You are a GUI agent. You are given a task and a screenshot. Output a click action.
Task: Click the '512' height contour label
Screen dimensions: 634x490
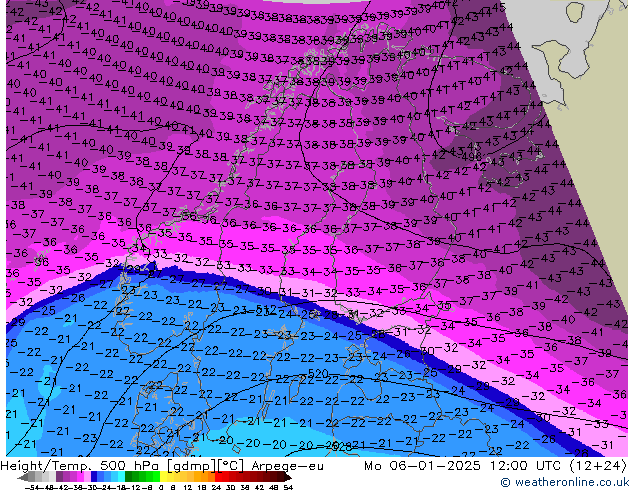267,310
